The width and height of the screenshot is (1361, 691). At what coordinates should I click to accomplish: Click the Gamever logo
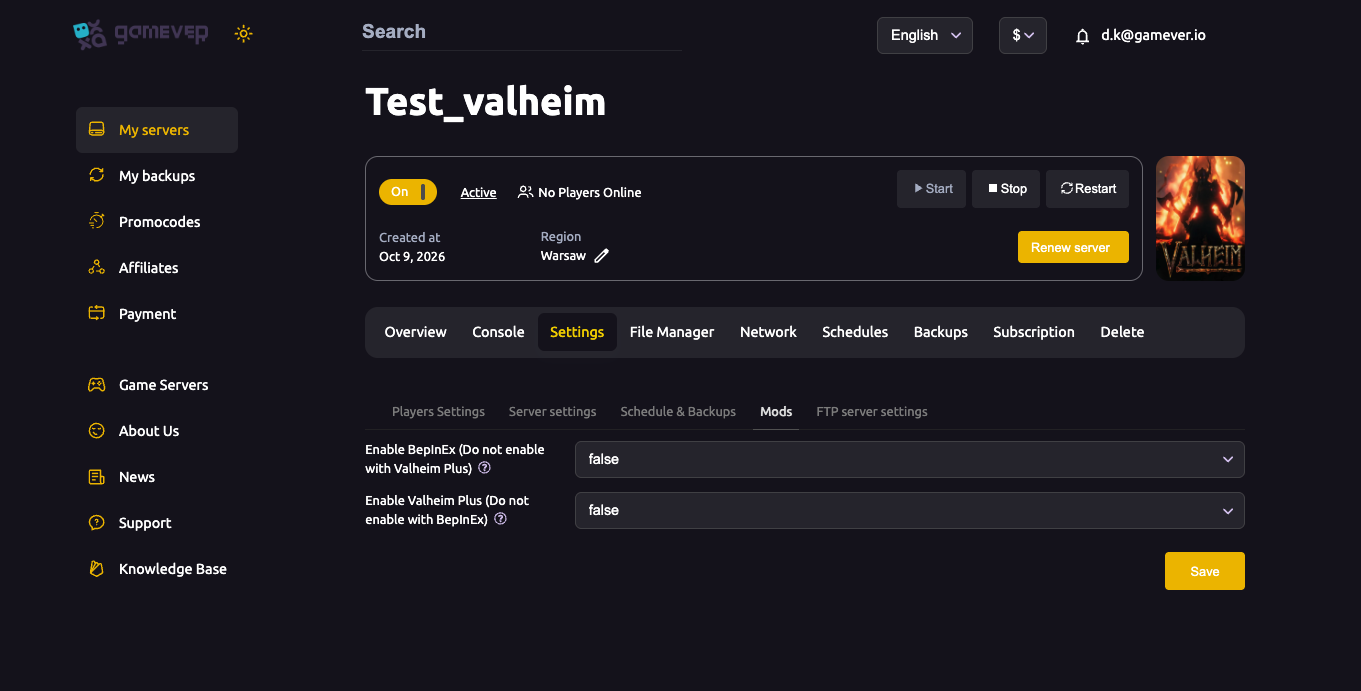(141, 34)
